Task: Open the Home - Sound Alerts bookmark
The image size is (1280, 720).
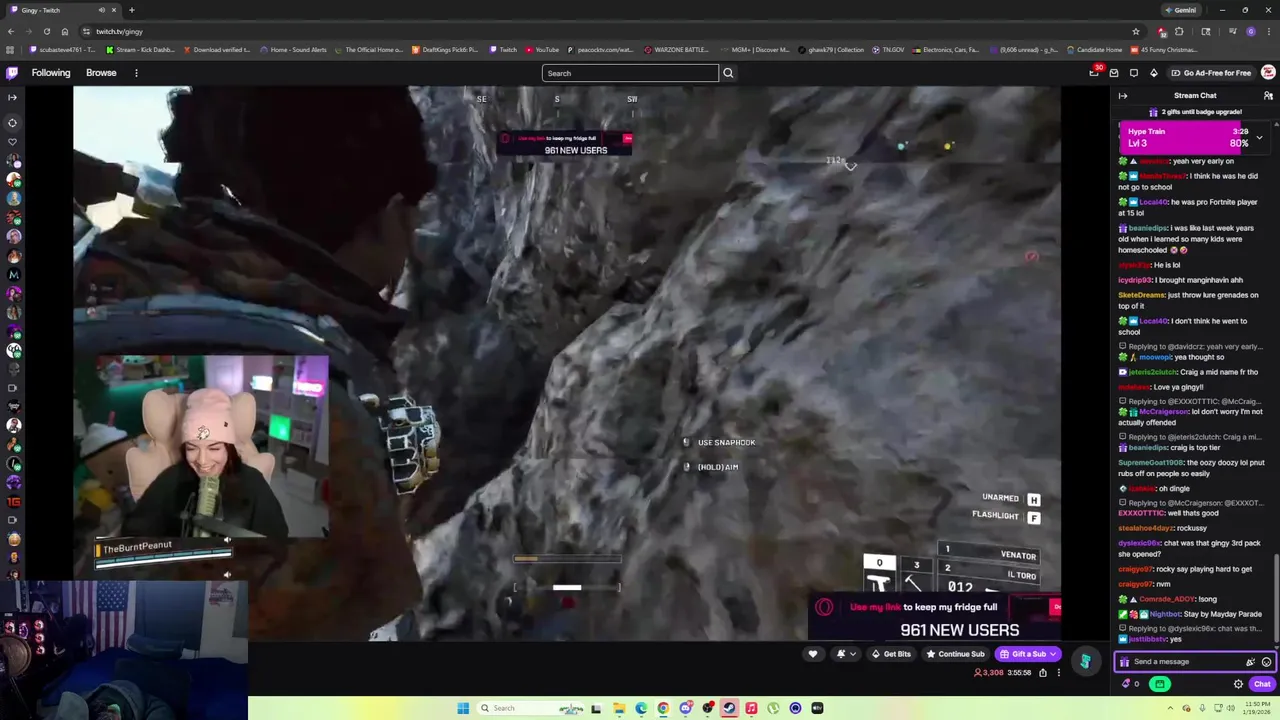Action: tap(293, 50)
